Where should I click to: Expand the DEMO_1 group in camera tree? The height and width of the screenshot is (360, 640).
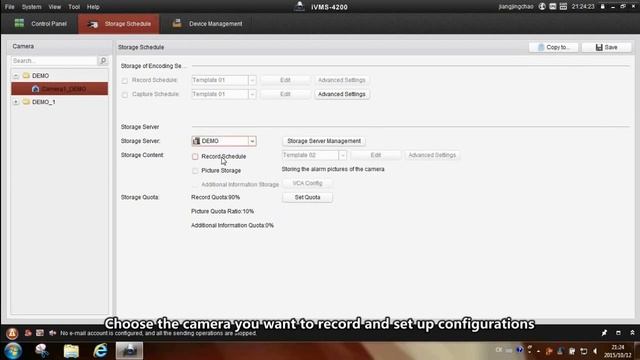pos(16,102)
